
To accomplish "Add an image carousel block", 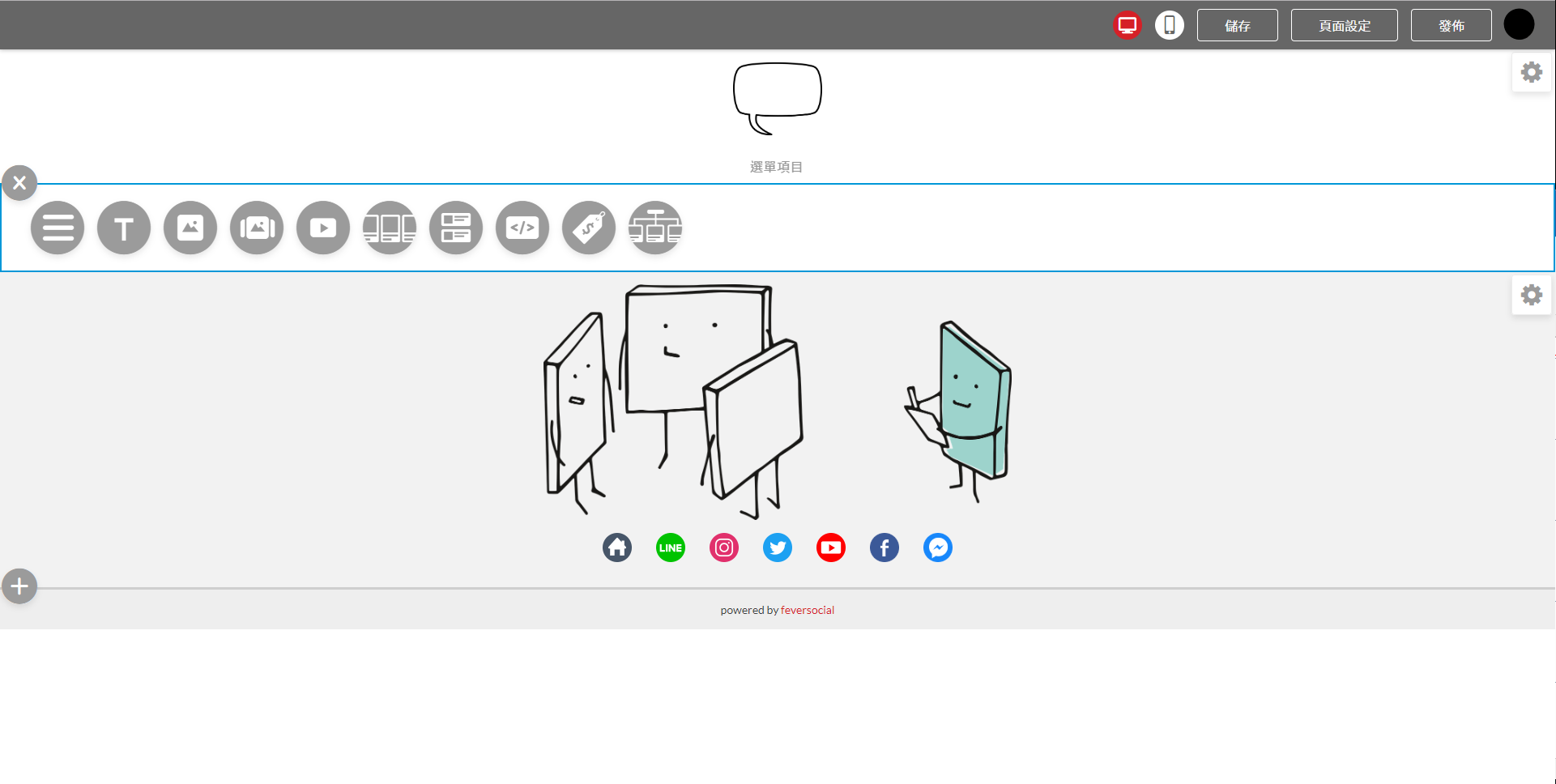I will click(x=257, y=228).
